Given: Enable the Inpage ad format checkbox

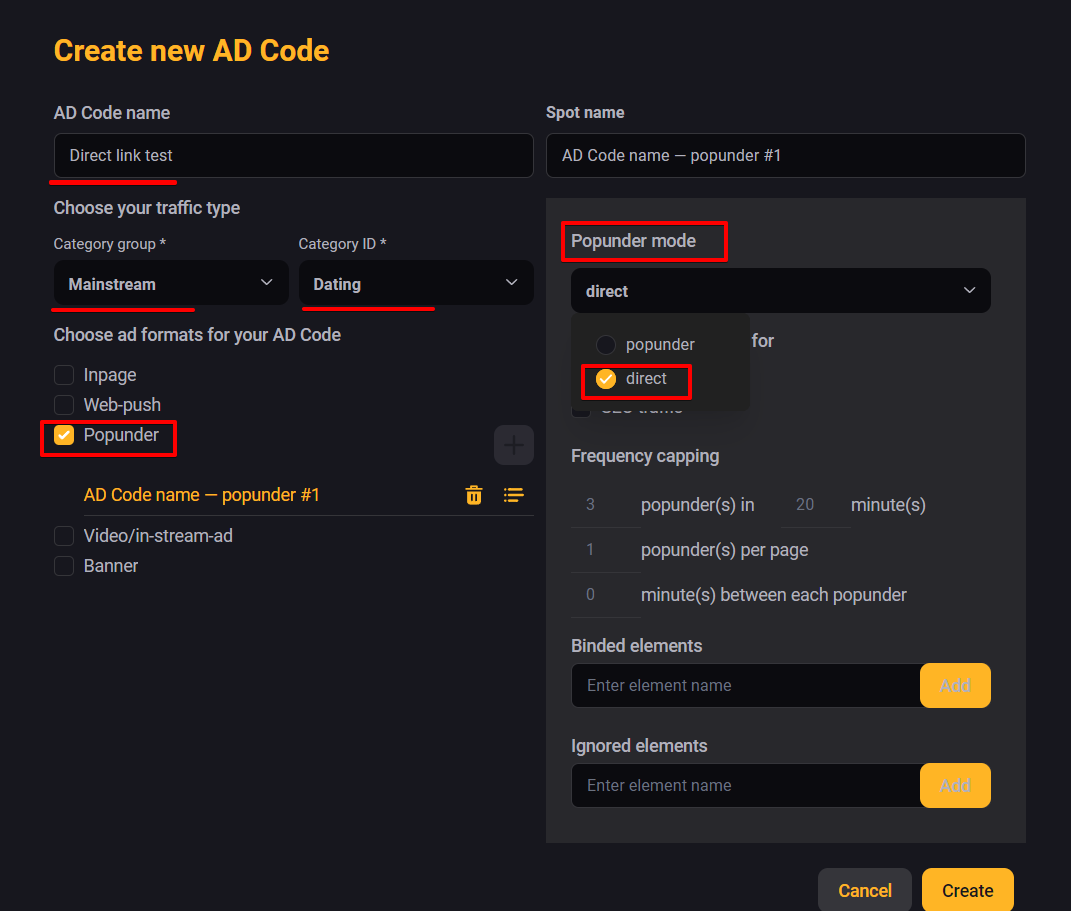Looking at the screenshot, I should pos(64,375).
